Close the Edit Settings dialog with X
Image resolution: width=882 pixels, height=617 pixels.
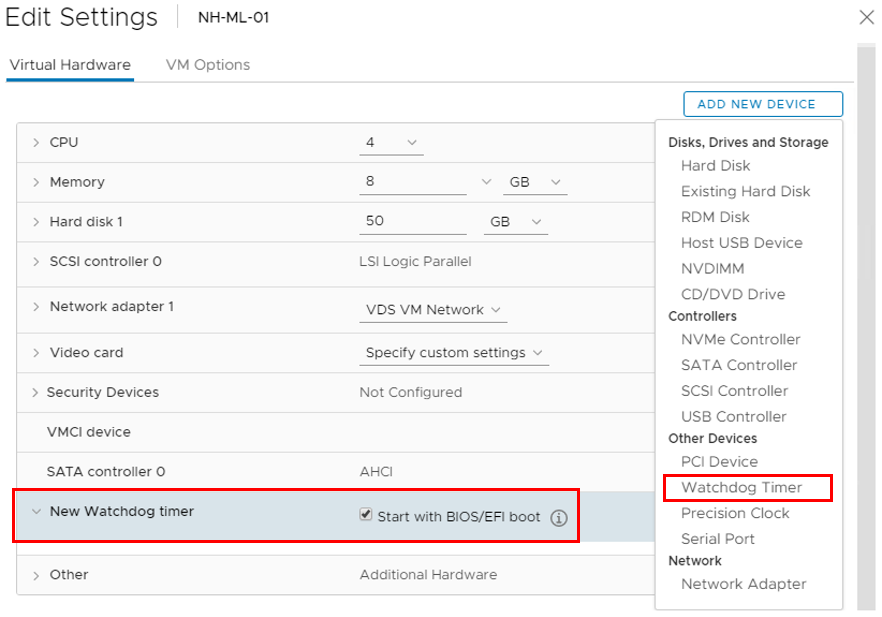pos(866,17)
